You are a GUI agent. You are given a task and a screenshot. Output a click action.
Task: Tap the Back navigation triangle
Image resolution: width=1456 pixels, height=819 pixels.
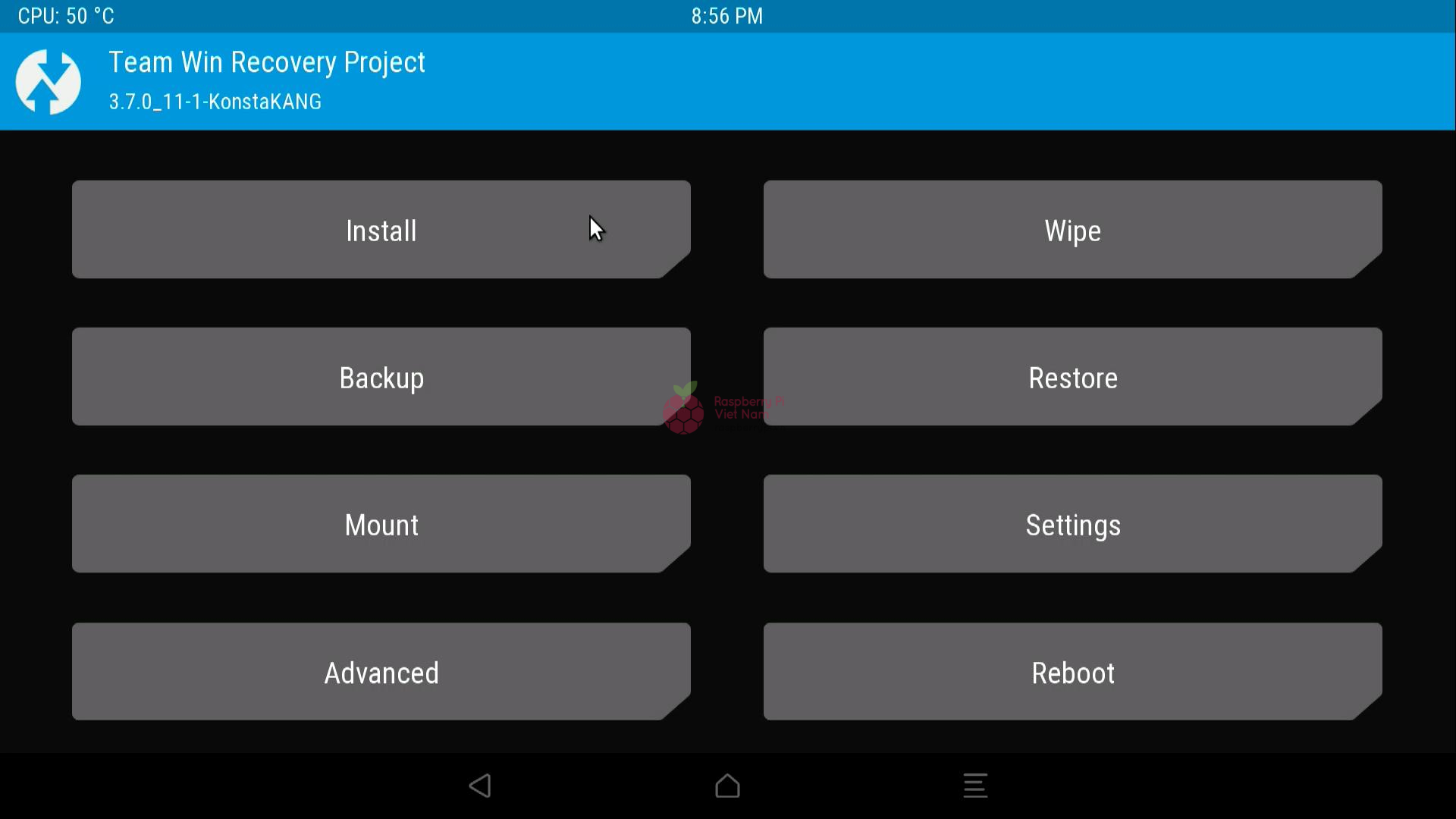pyautogui.click(x=480, y=786)
